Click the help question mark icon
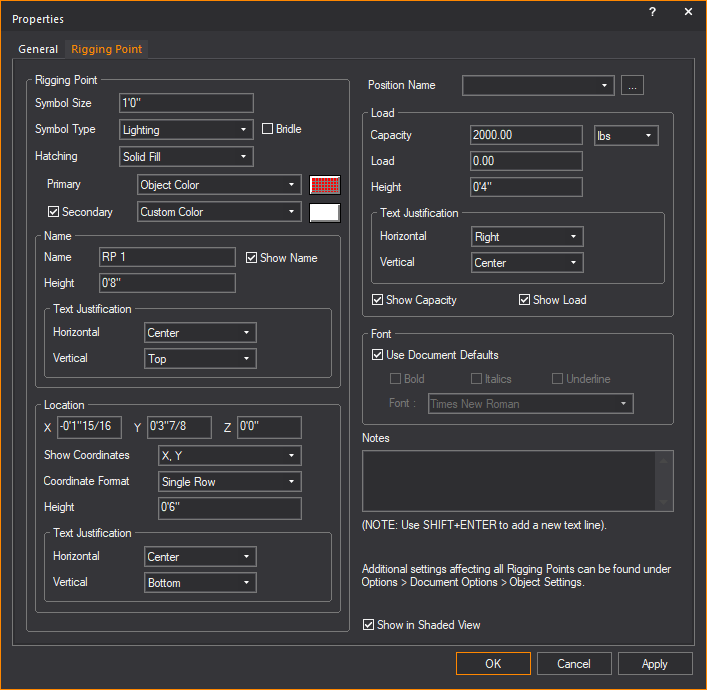 652,13
